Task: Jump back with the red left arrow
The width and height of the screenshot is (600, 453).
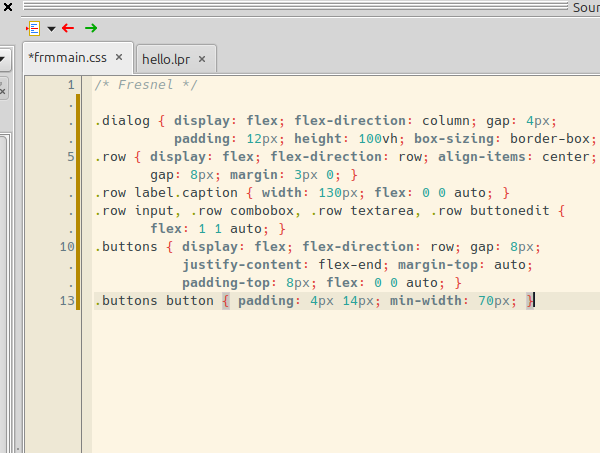Action: 68,28
